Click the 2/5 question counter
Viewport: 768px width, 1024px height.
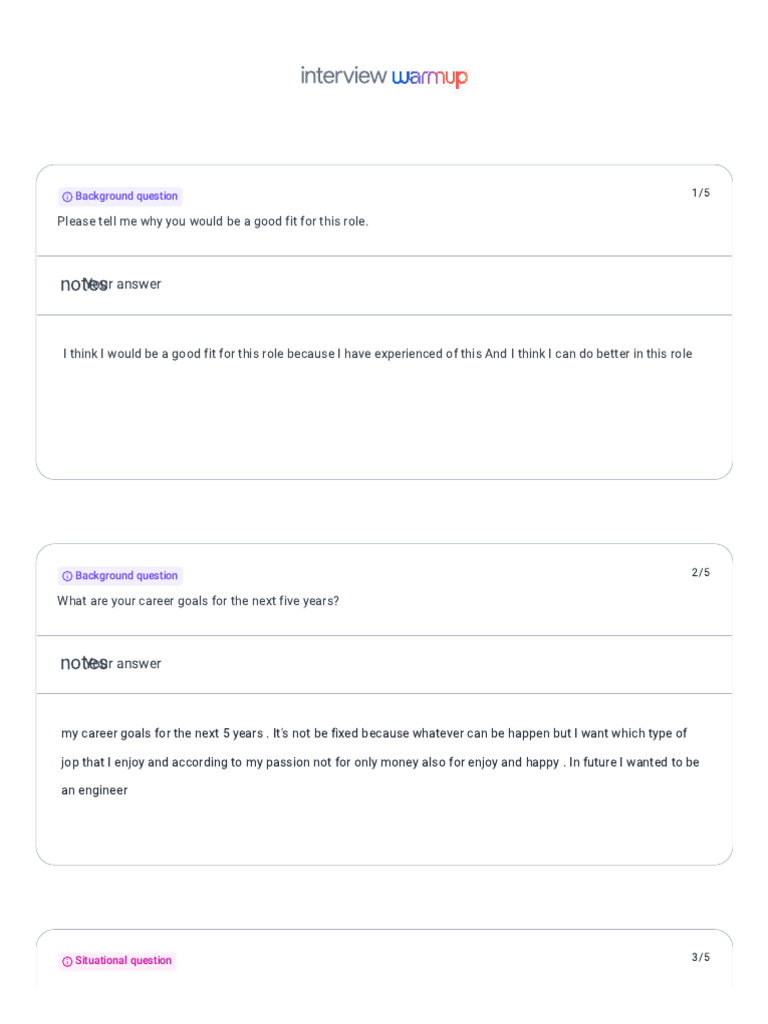[x=700, y=573]
